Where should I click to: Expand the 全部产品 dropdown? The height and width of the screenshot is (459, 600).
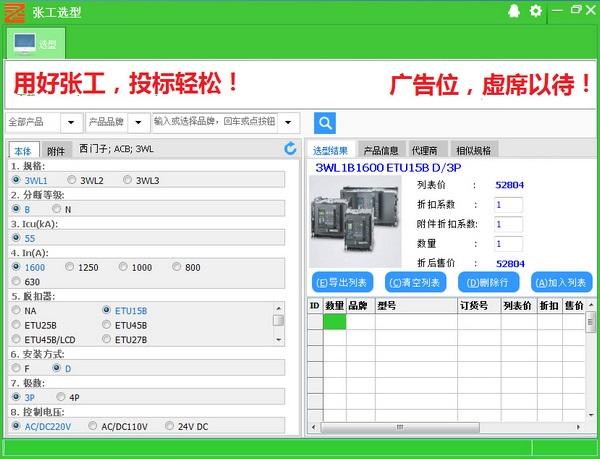pyautogui.click(x=71, y=123)
